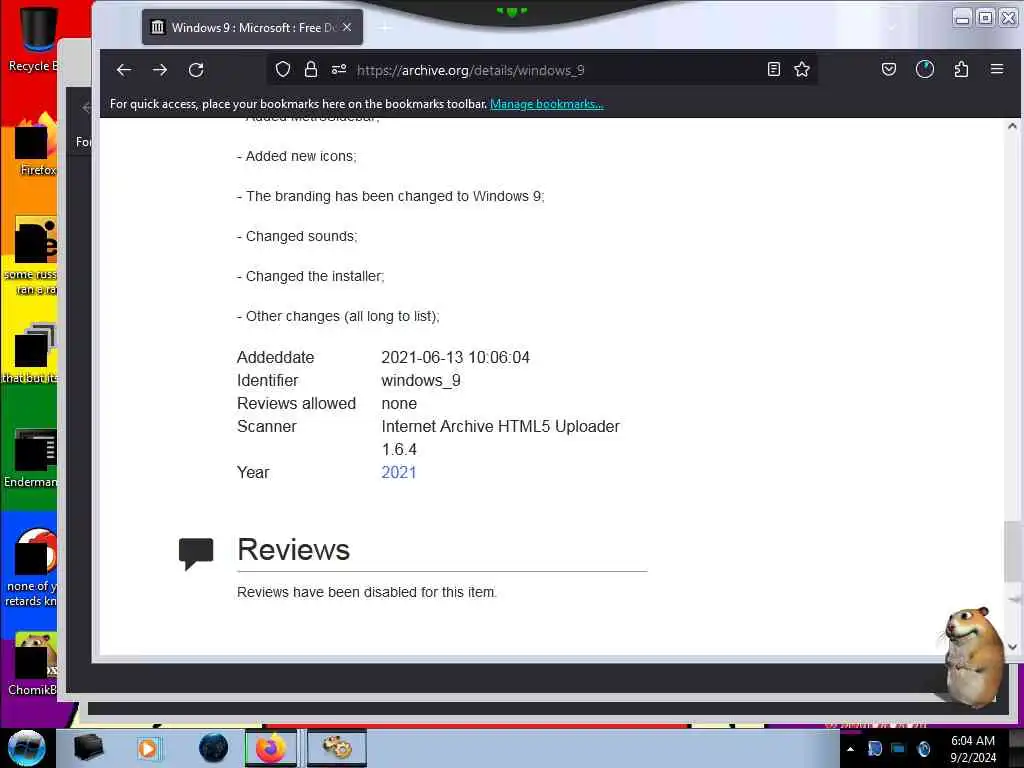Open the black box taskbar icon
The image size is (1024, 768).
(88, 748)
